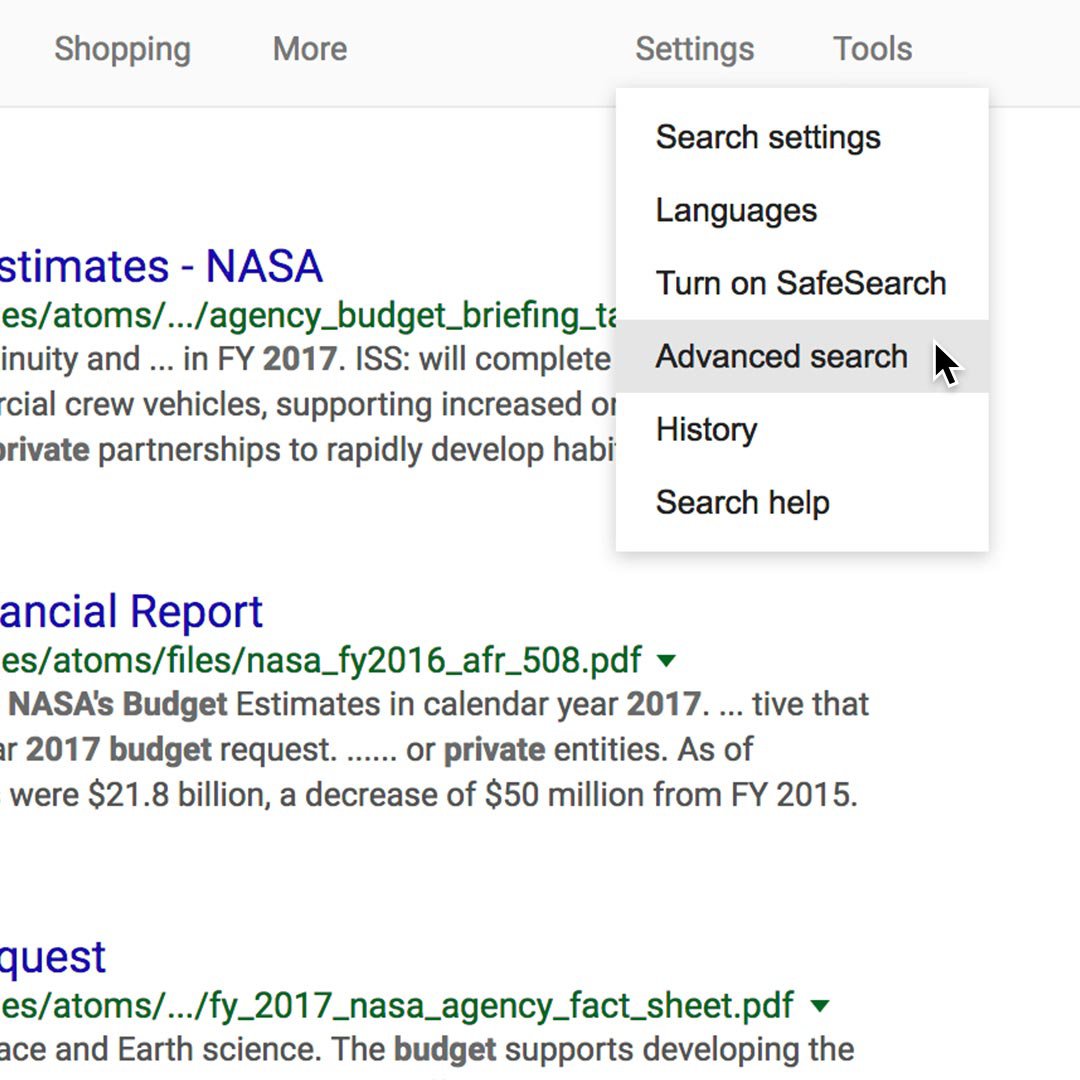
Task: Open the Settings dropdown menu
Action: pyautogui.click(x=694, y=49)
